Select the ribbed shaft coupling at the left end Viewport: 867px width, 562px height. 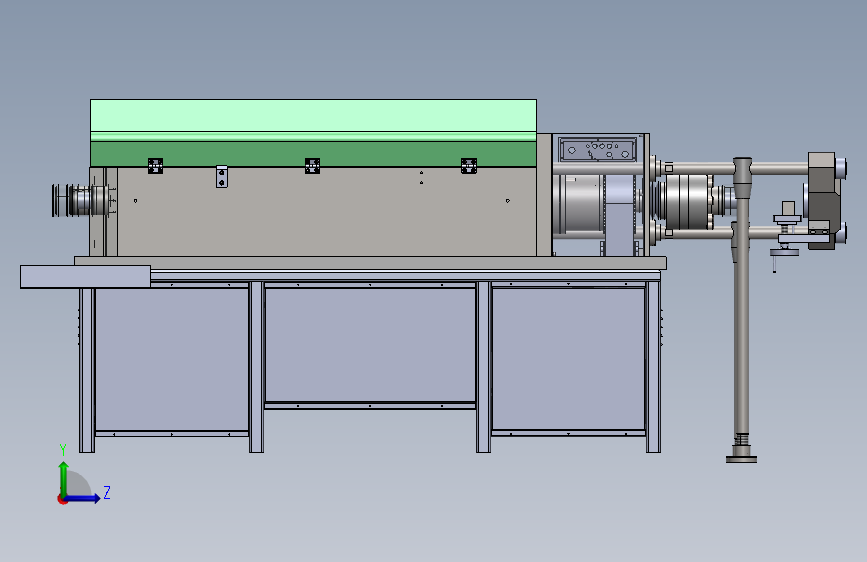tap(79, 200)
